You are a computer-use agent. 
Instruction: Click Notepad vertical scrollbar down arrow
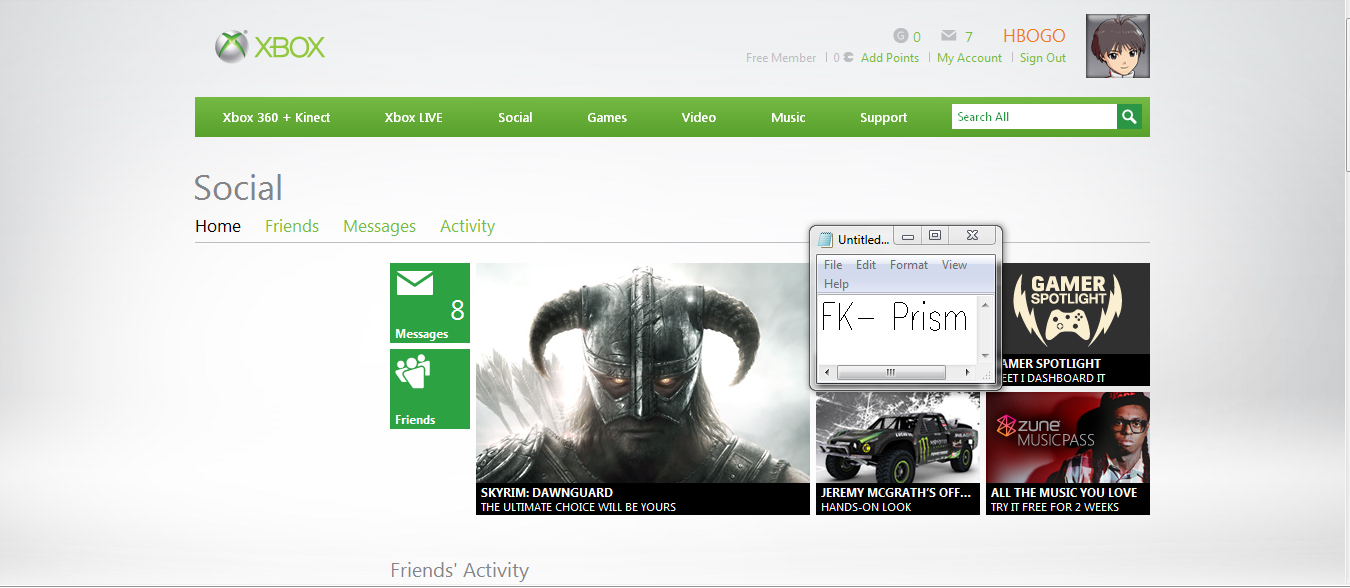tap(985, 356)
